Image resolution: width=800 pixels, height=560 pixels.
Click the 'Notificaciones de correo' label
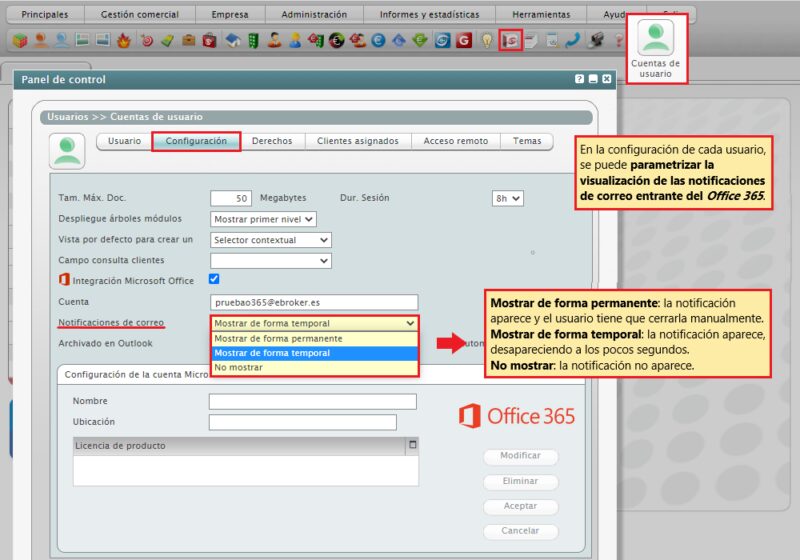pyautogui.click(x=111, y=323)
